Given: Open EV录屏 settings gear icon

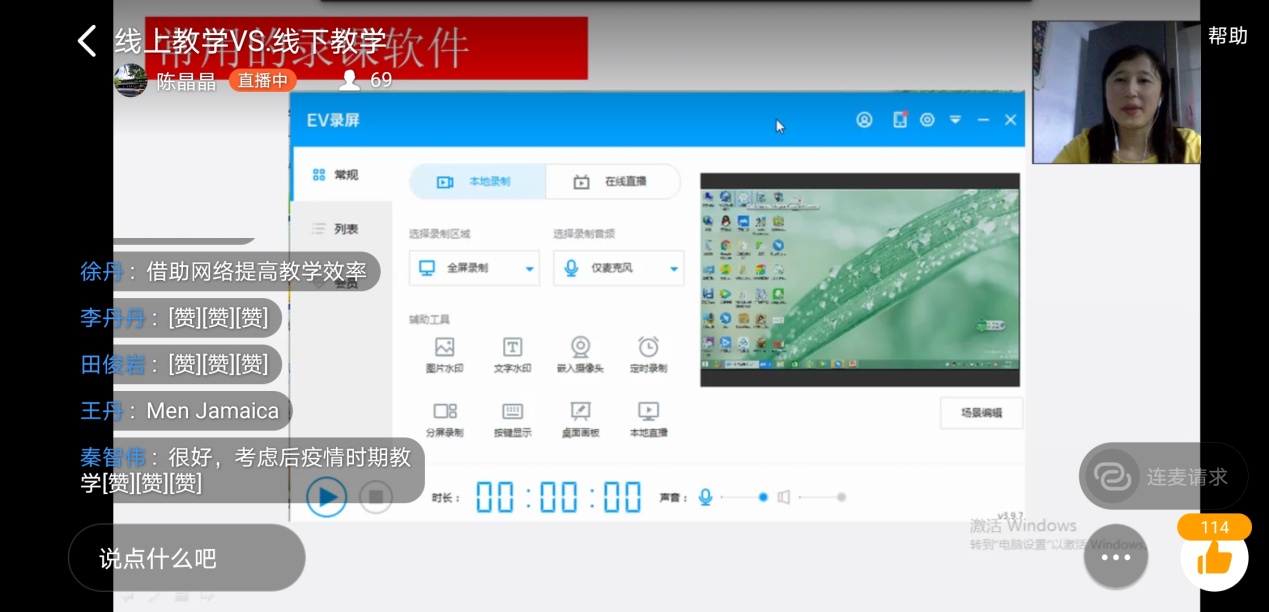Looking at the screenshot, I should [x=927, y=120].
